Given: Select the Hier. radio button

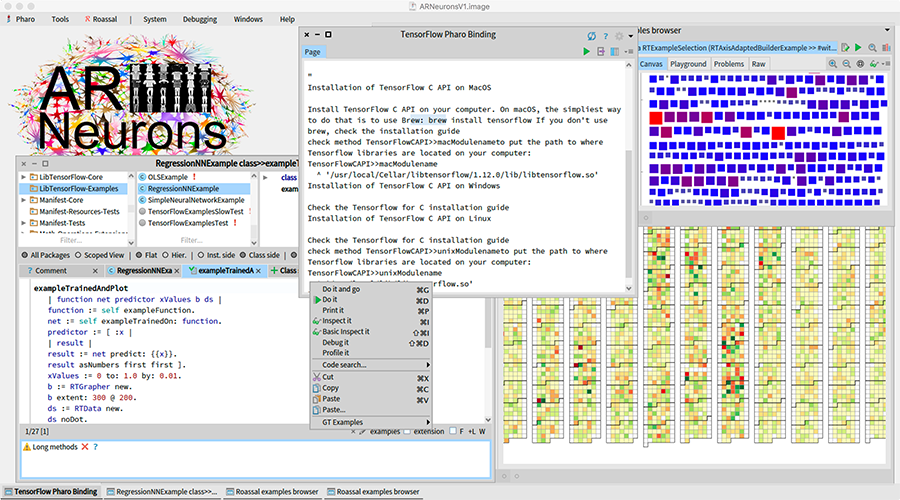Looking at the screenshot, I should (x=165, y=255).
